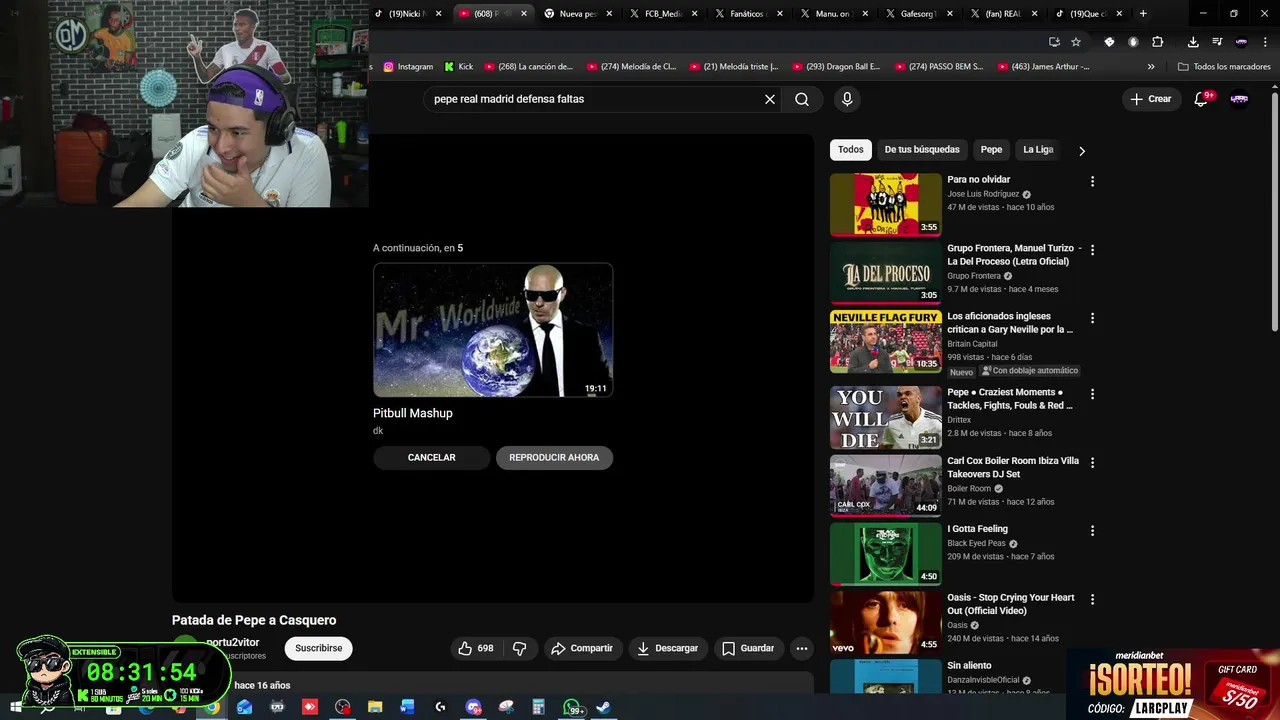Open the video's more actions menu

[801, 648]
